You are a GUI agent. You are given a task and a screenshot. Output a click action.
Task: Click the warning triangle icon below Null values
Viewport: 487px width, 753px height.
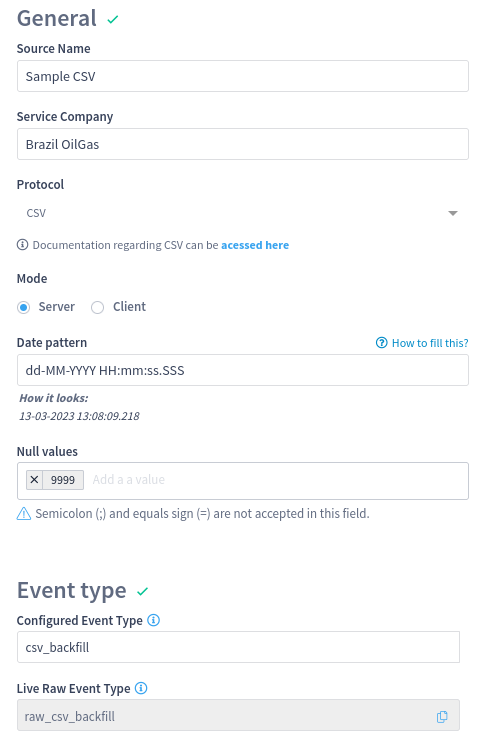click(x=24, y=514)
